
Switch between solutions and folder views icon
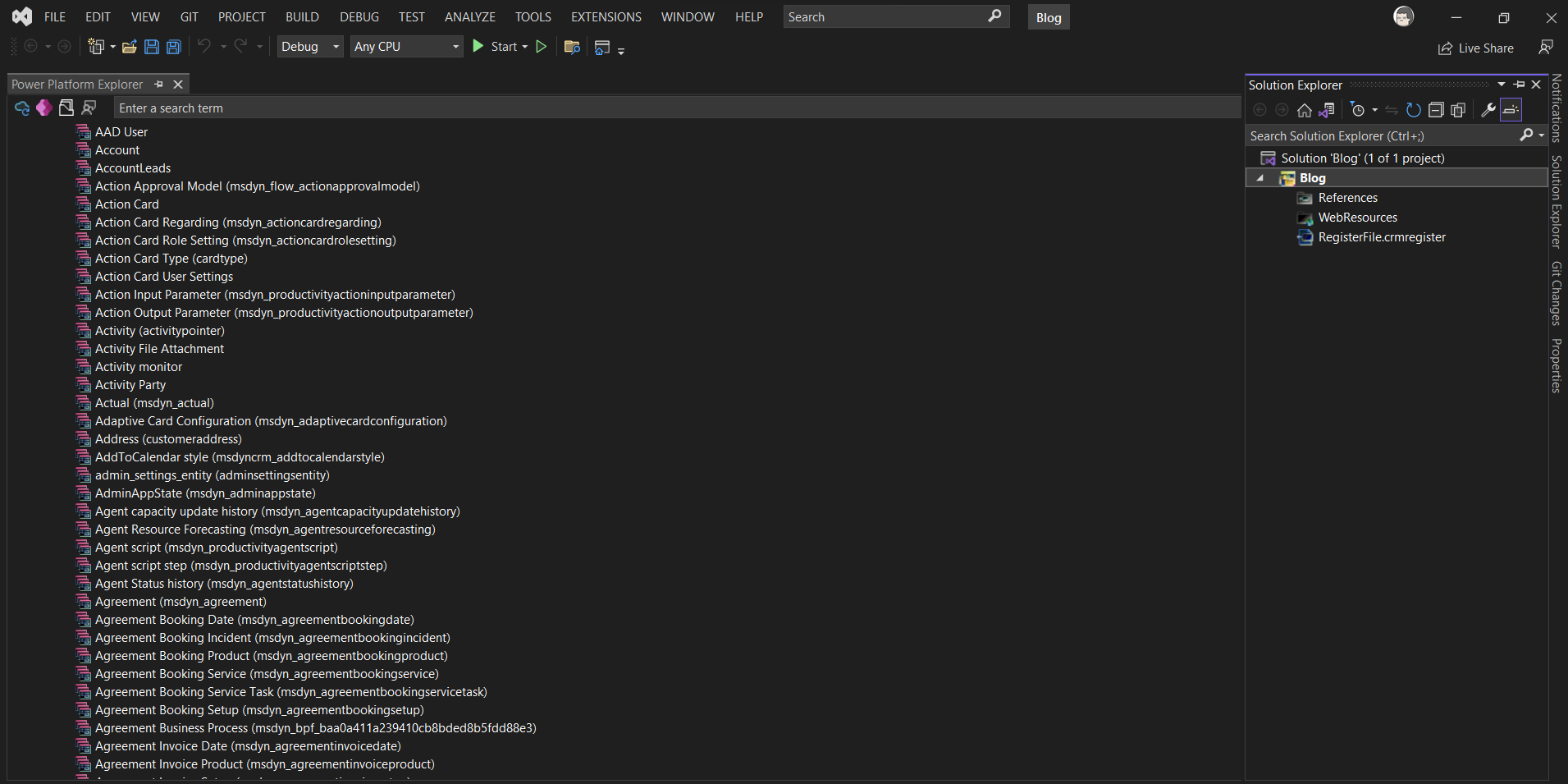click(x=1327, y=110)
